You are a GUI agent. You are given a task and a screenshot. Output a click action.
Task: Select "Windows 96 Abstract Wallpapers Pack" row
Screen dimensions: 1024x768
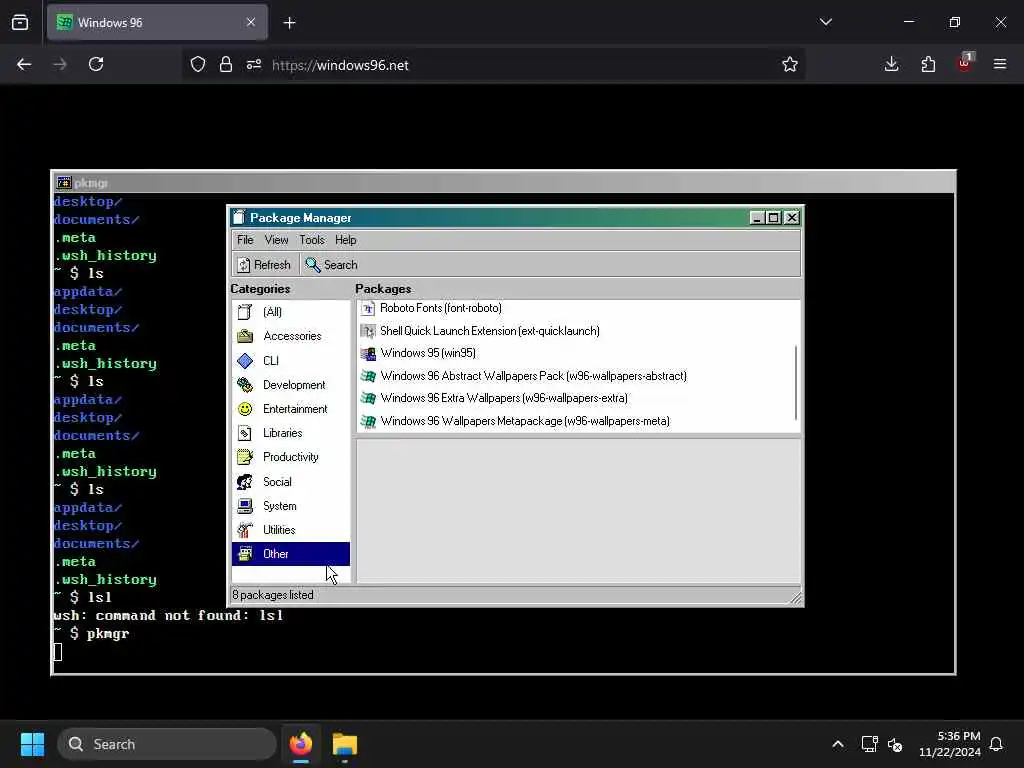tap(577, 376)
